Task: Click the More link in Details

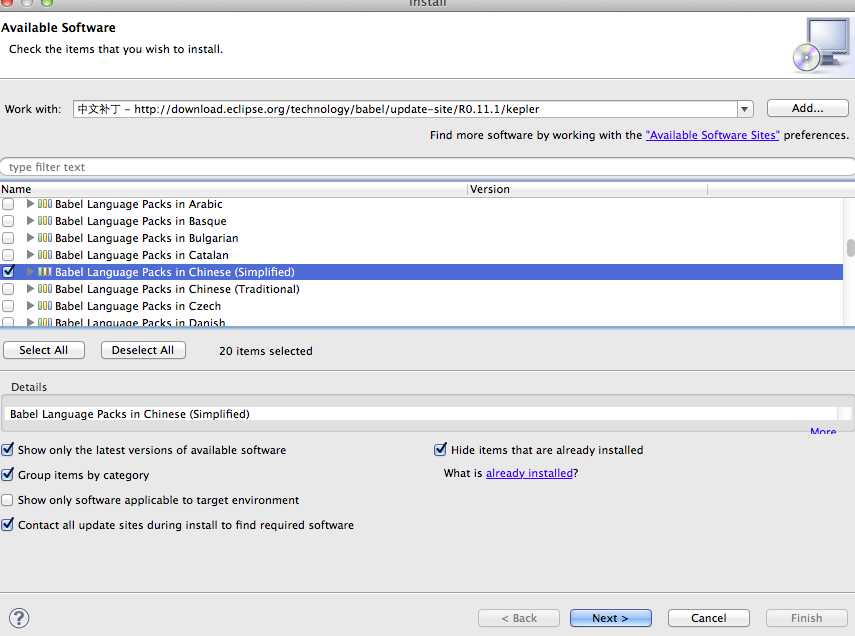Action: pyautogui.click(x=823, y=431)
